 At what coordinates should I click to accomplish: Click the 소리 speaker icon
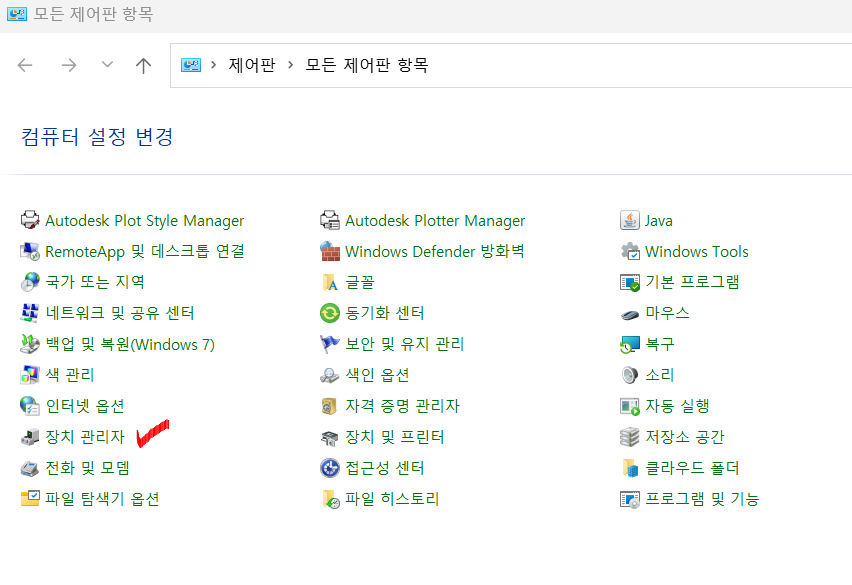click(630, 375)
